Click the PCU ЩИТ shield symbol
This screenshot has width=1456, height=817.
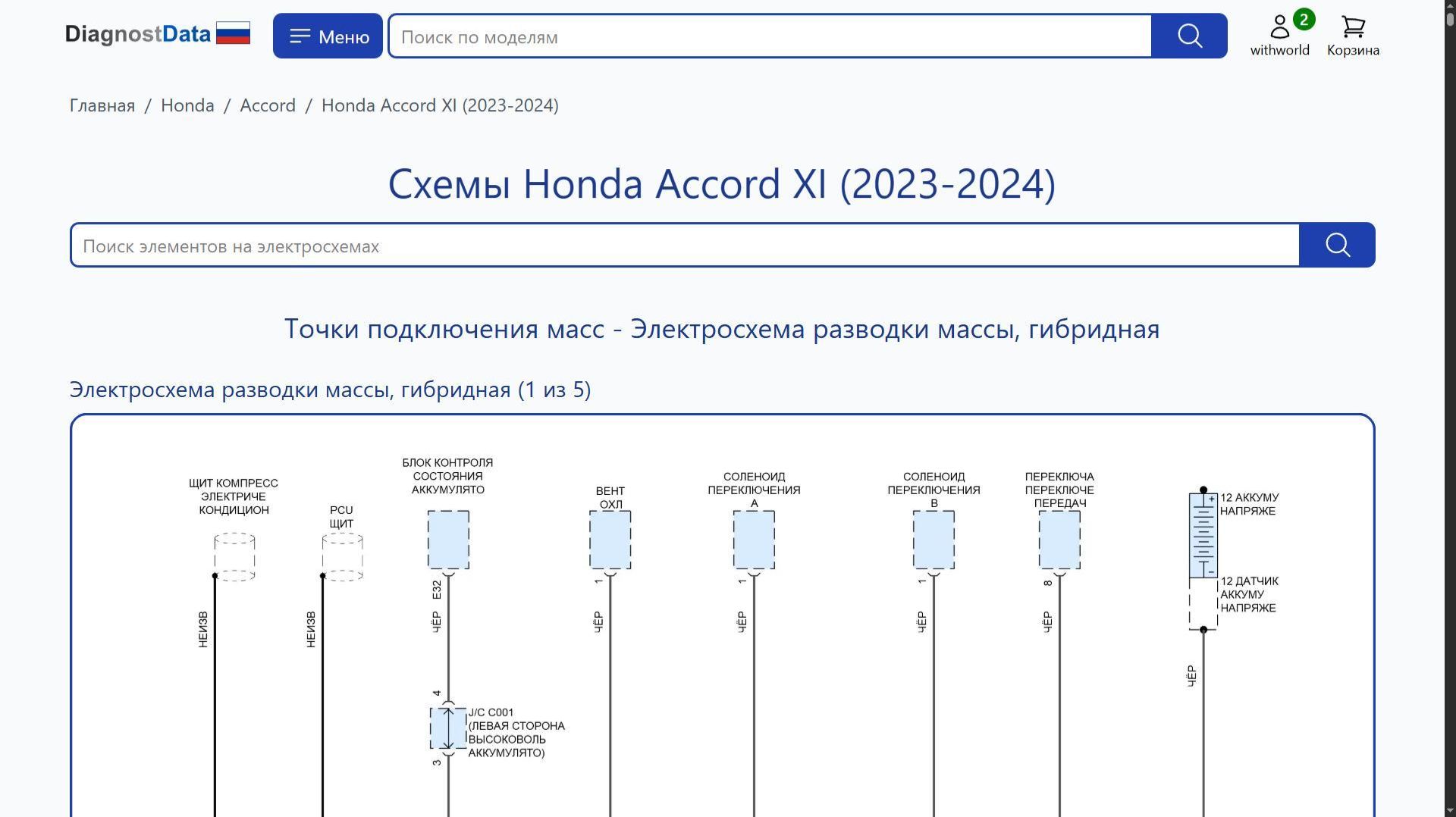tap(342, 557)
